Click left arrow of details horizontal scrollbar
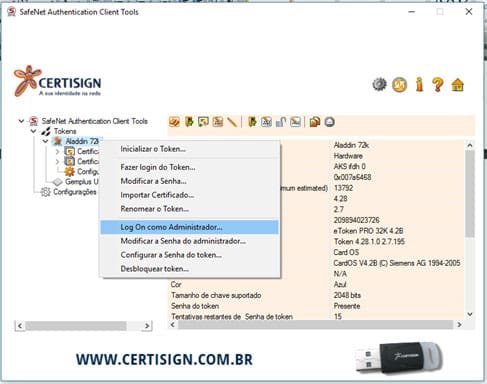This screenshot has width=487, height=384. pyautogui.click(x=173, y=325)
